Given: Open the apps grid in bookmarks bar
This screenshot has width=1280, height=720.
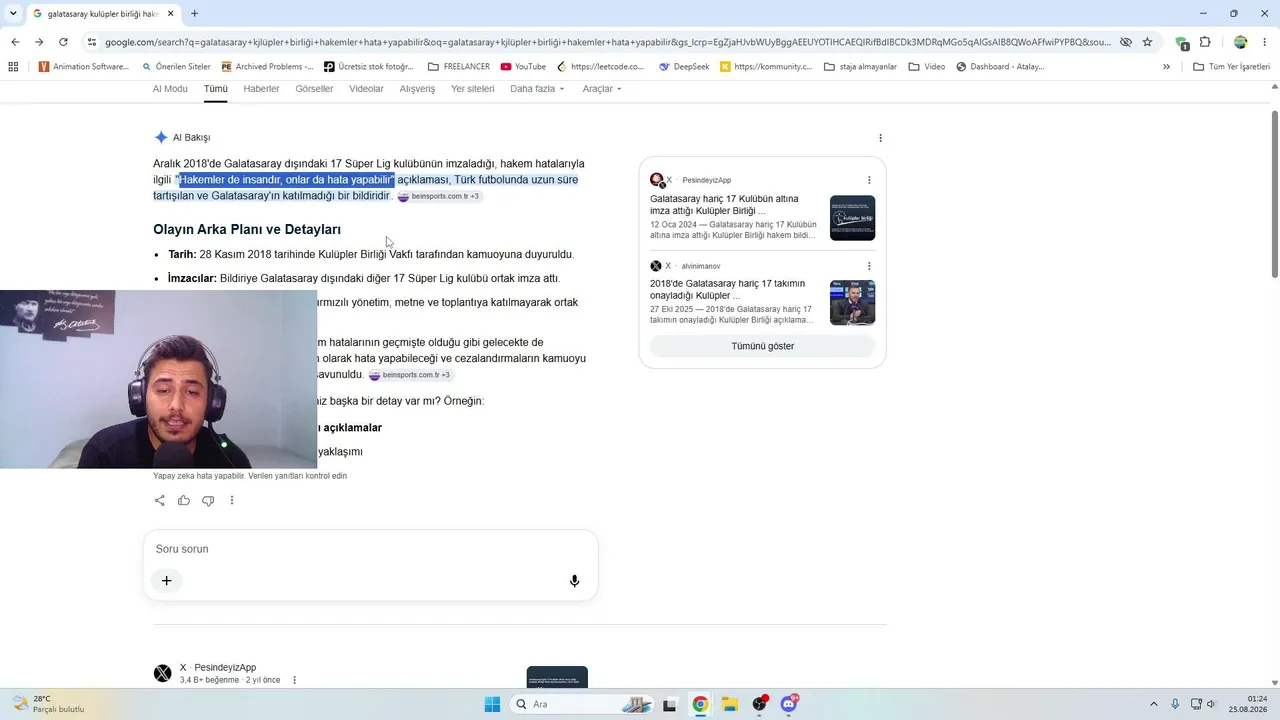Looking at the screenshot, I should (13, 67).
